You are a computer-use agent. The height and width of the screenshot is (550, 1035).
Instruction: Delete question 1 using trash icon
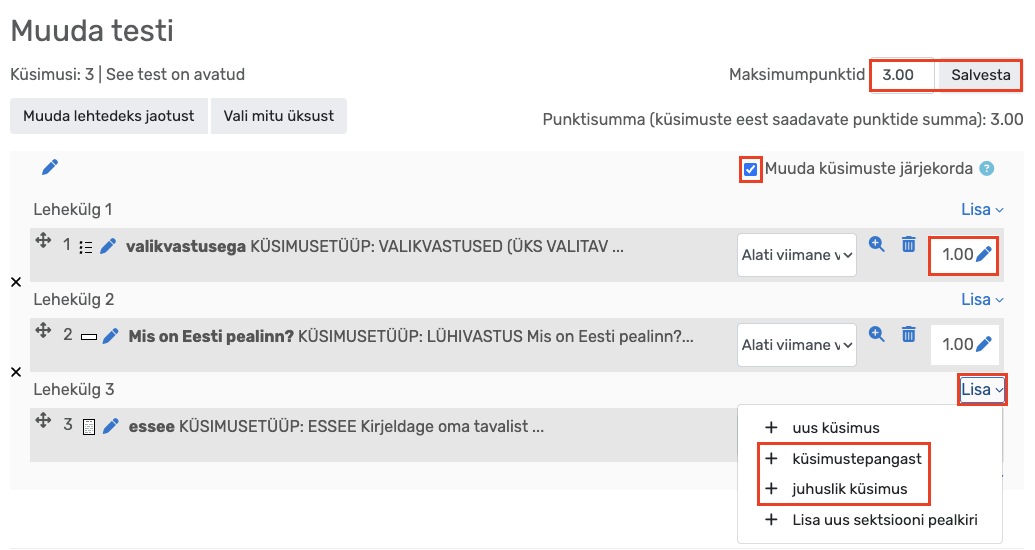point(908,244)
